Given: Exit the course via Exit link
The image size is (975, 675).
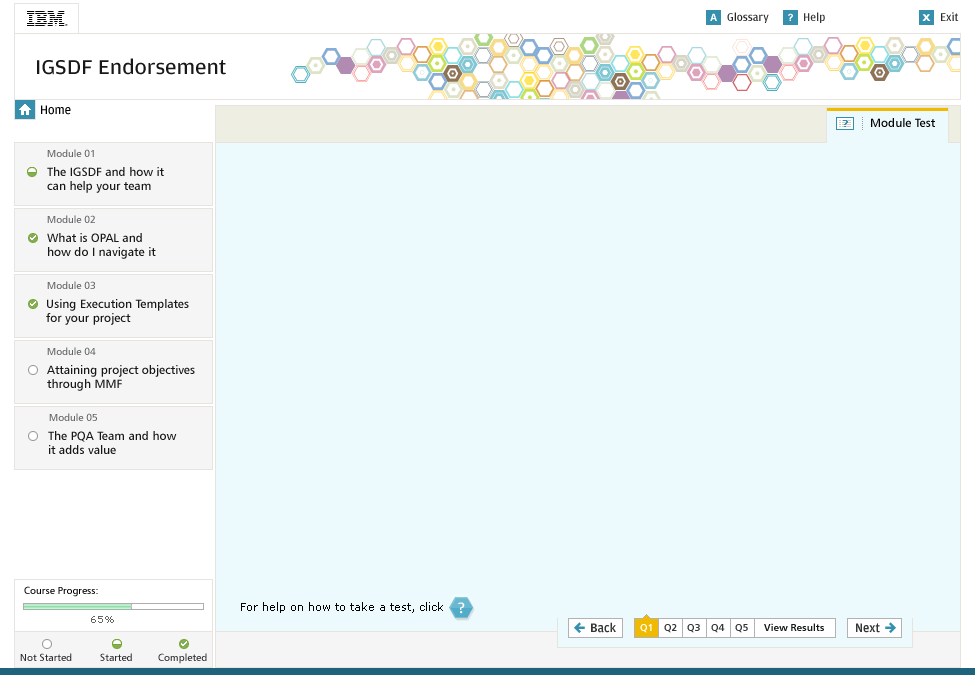Looking at the screenshot, I should [948, 17].
